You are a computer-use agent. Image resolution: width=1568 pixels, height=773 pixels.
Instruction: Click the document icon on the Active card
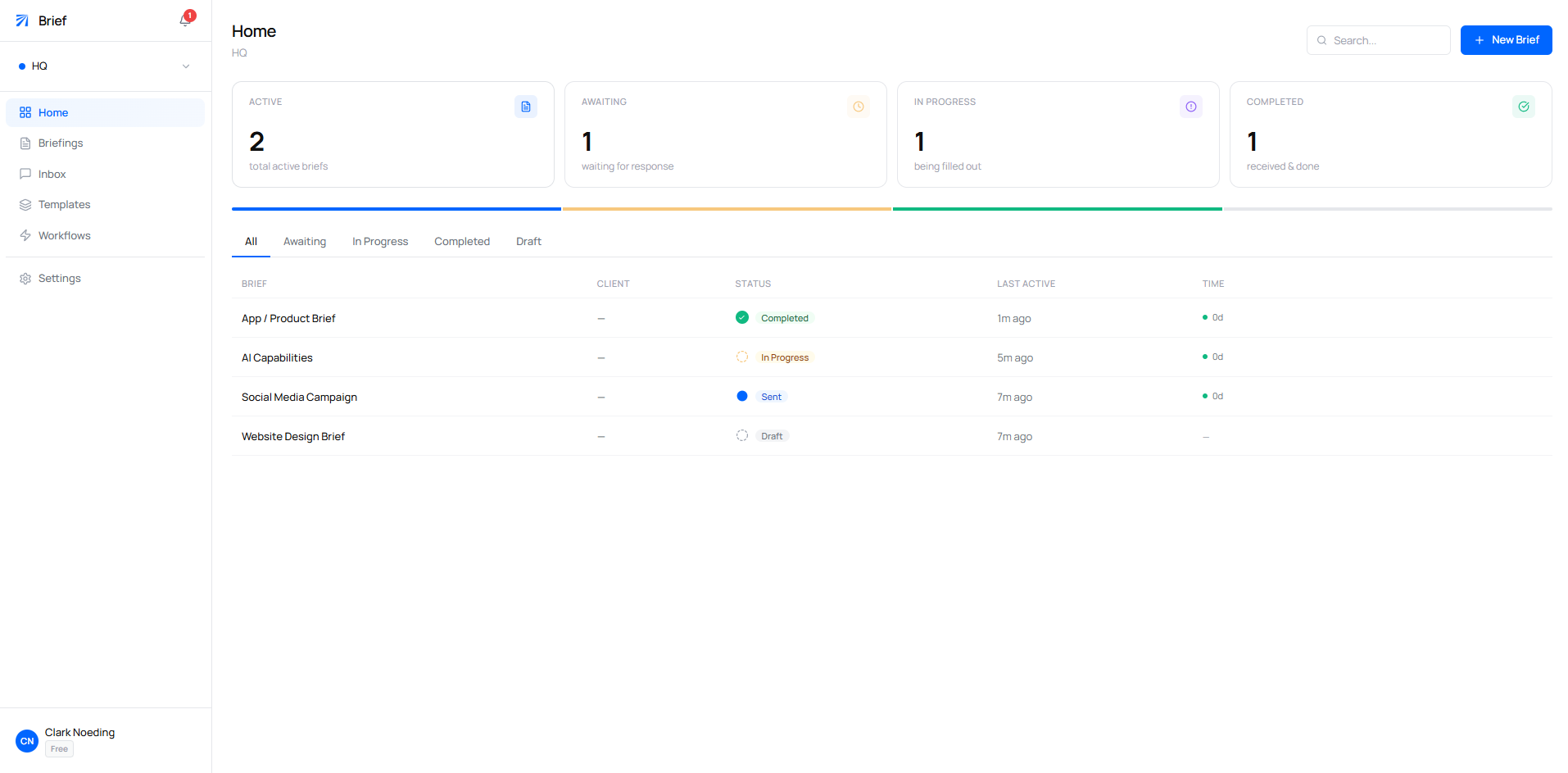click(x=525, y=106)
